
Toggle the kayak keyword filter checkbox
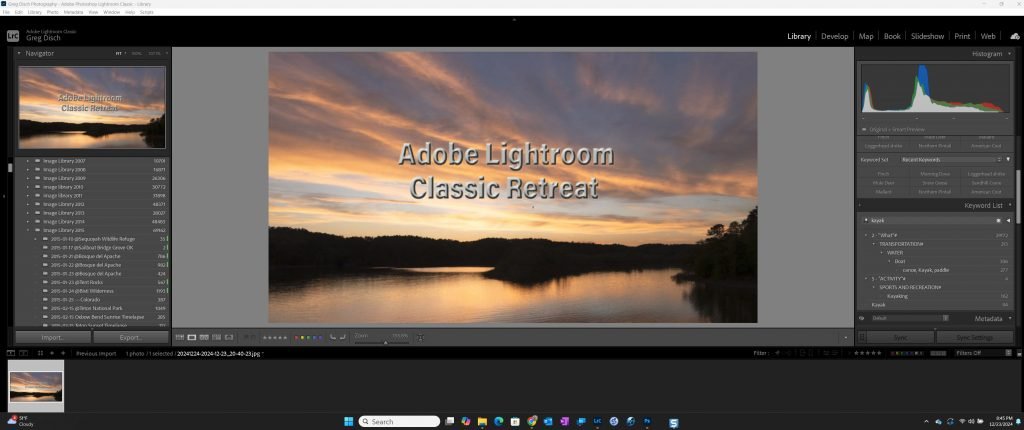999,220
